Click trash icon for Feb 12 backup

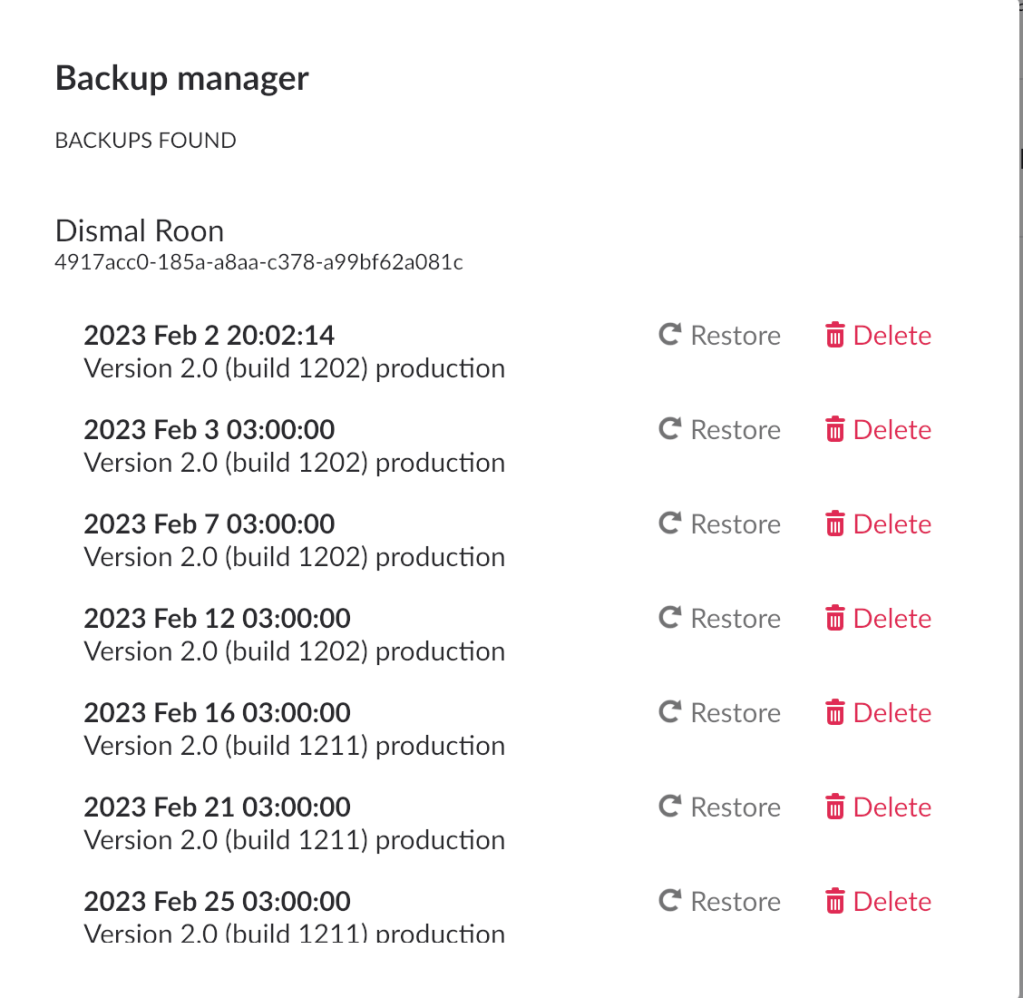pos(835,618)
